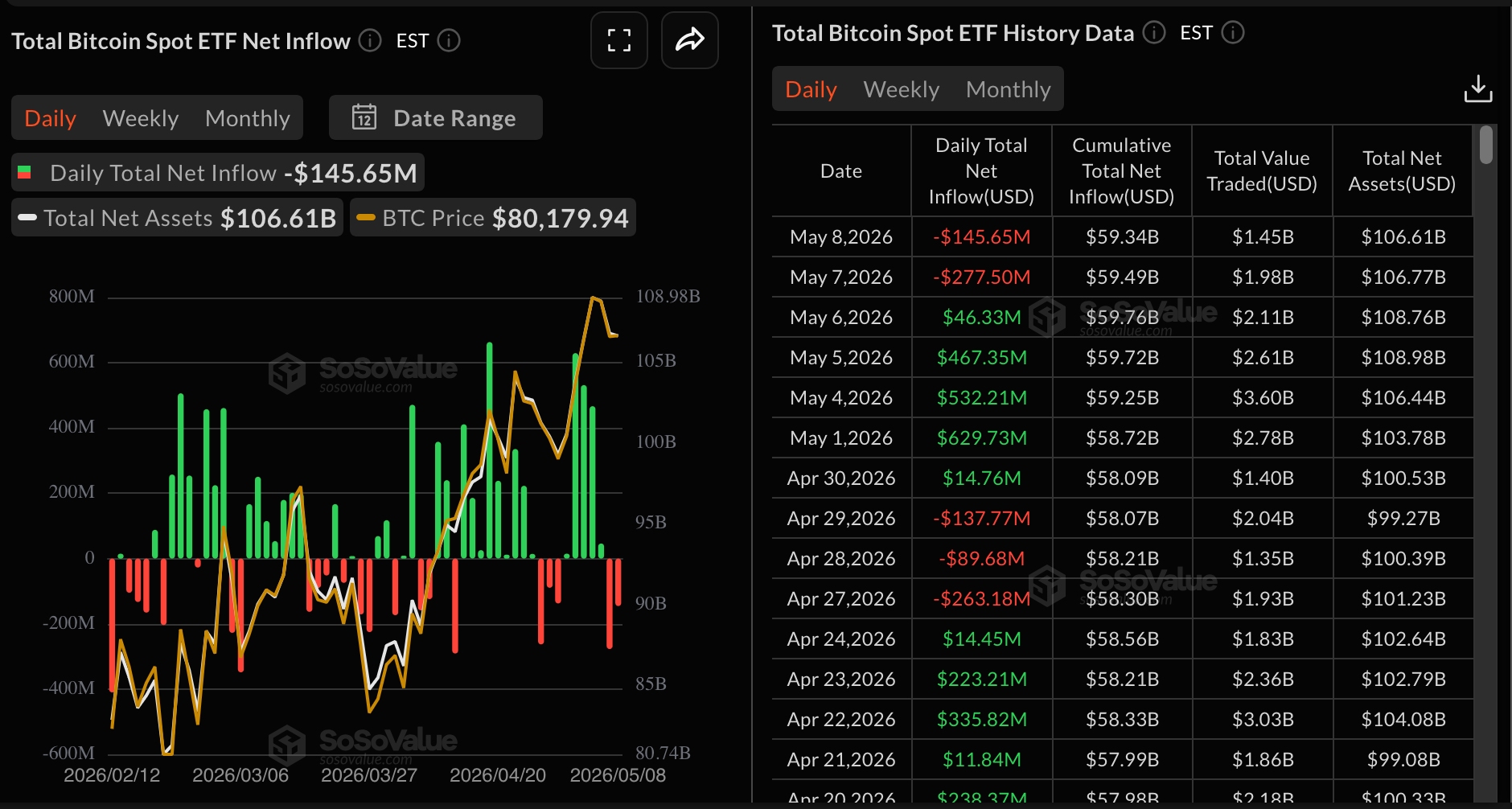
Task: Click the white Total Net Assets swatch
Action: click(27, 218)
